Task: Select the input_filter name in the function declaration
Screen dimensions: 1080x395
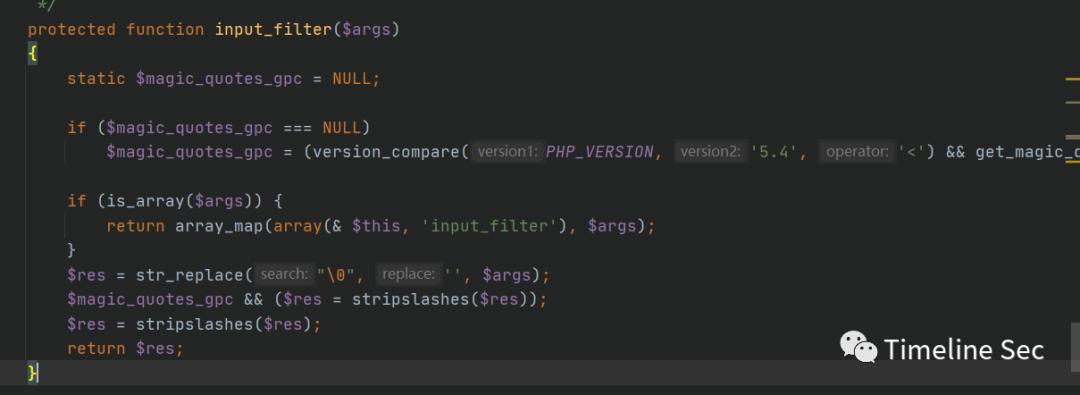Action: 273,30
